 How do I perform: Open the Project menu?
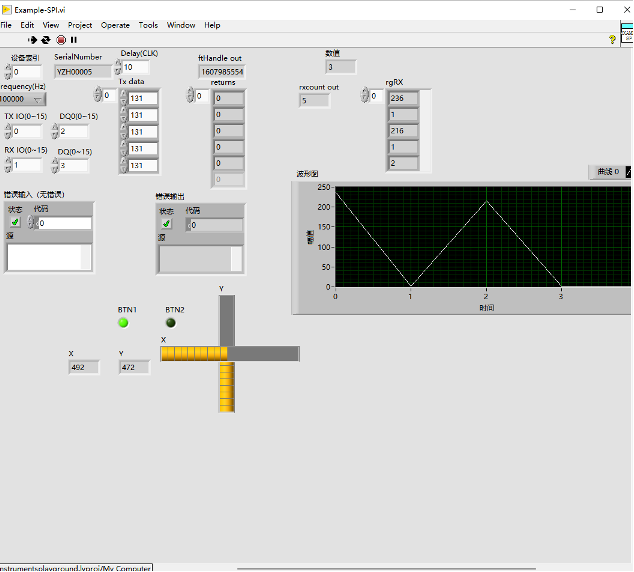tap(80, 25)
